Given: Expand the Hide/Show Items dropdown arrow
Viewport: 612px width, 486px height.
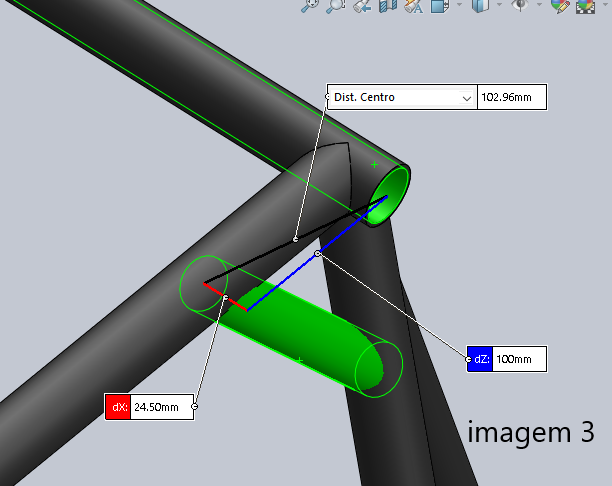Looking at the screenshot, I should 539,6.
